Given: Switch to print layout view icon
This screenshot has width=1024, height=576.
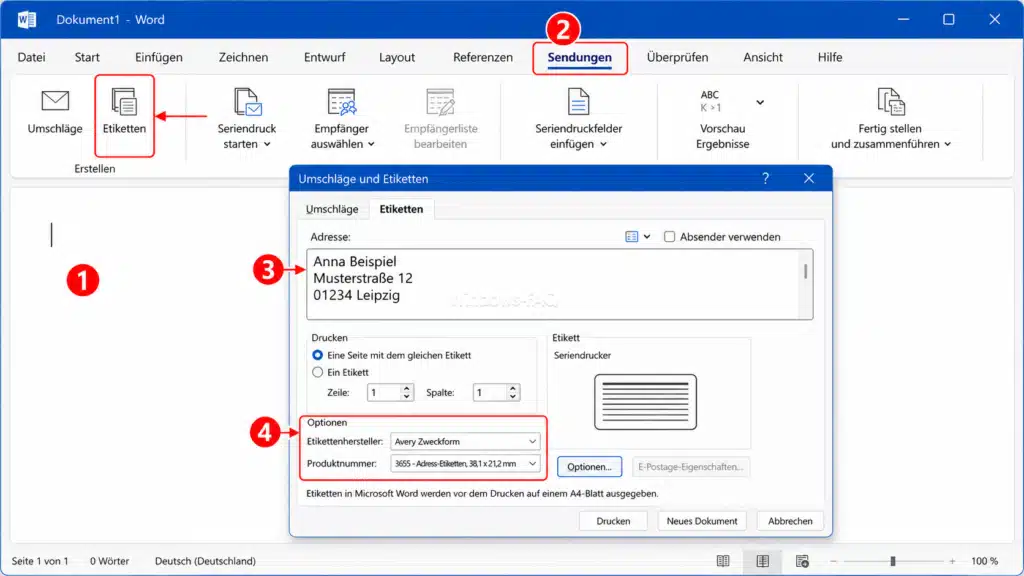Looking at the screenshot, I should [762, 561].
